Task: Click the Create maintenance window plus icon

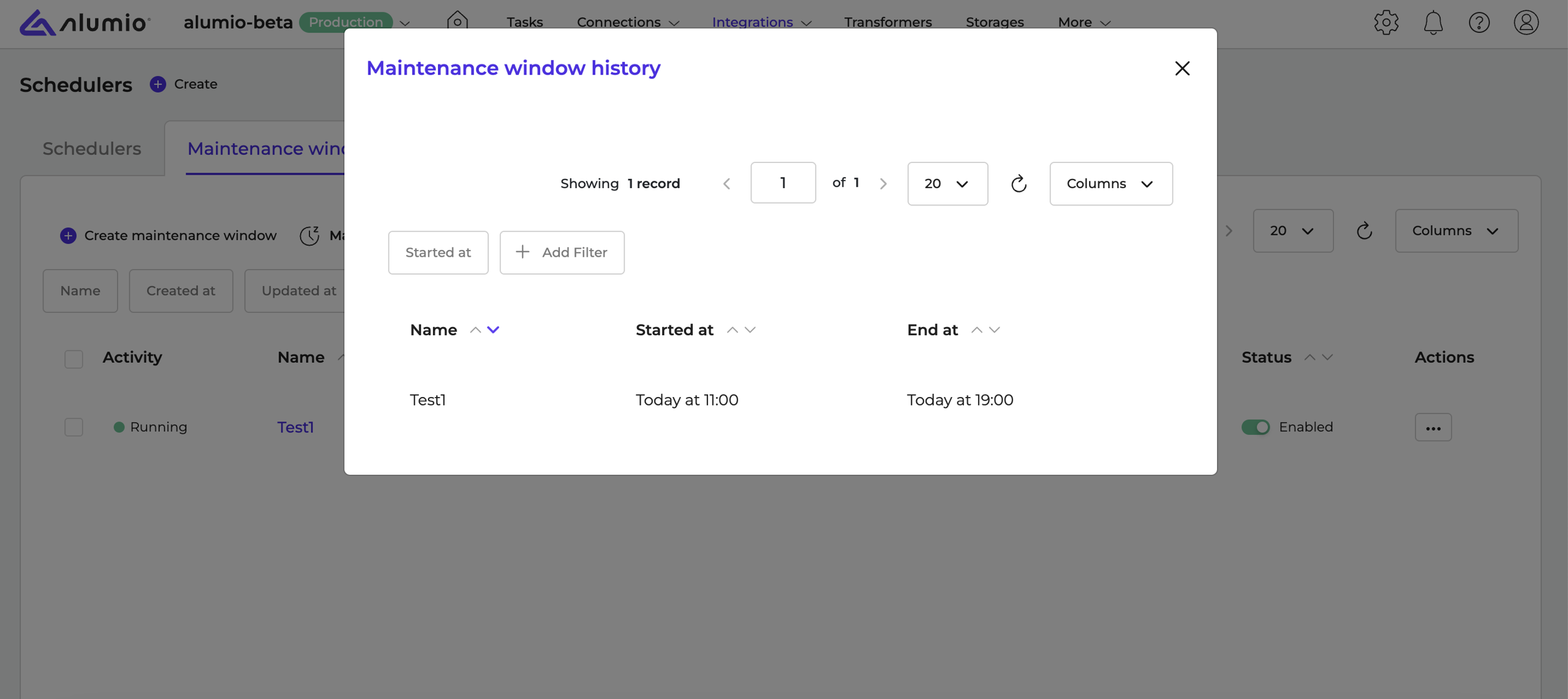Action: click(x=68, y=235)
